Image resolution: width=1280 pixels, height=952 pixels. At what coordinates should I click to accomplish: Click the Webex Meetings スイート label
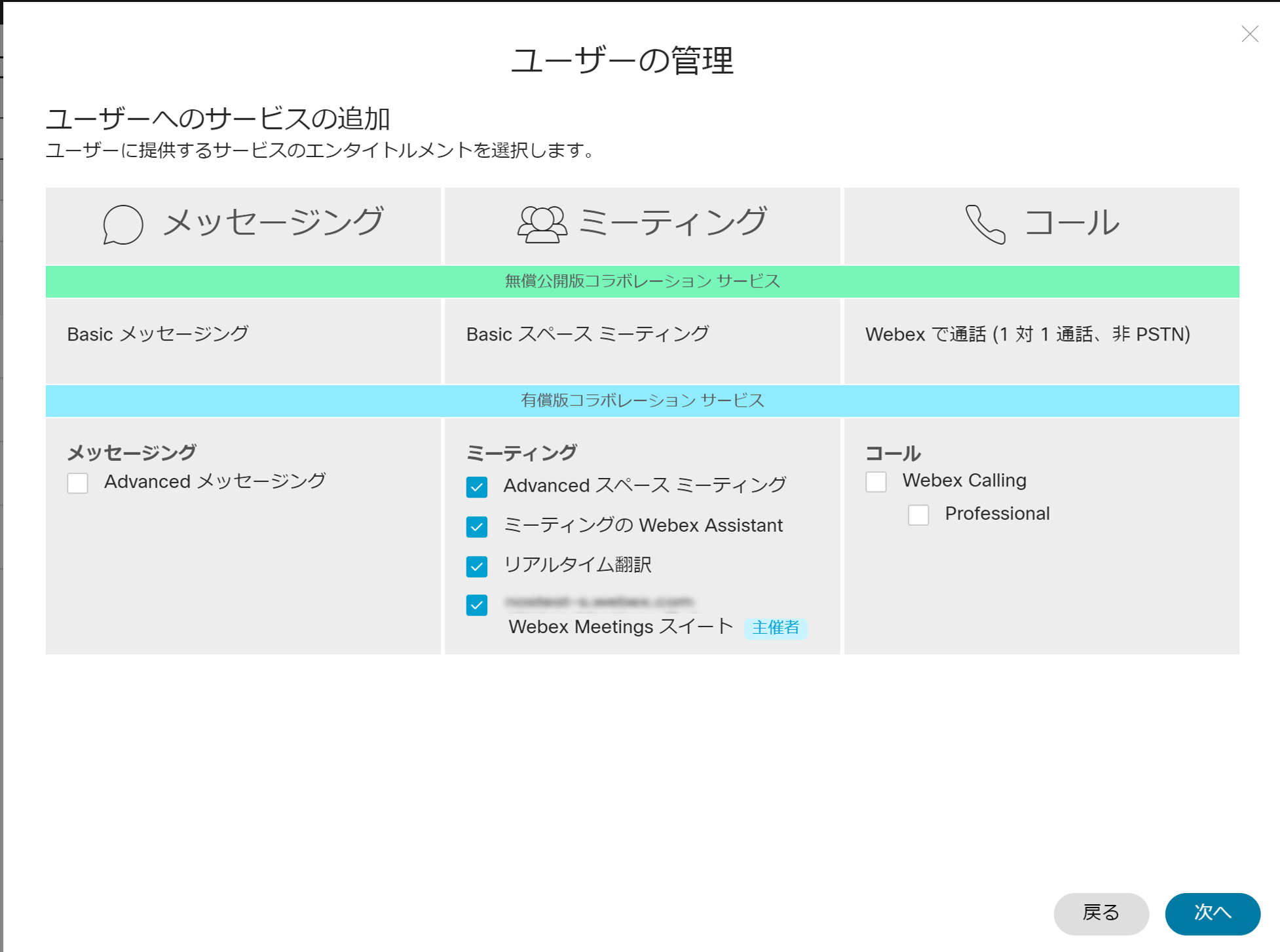click(x=620, y=627)
